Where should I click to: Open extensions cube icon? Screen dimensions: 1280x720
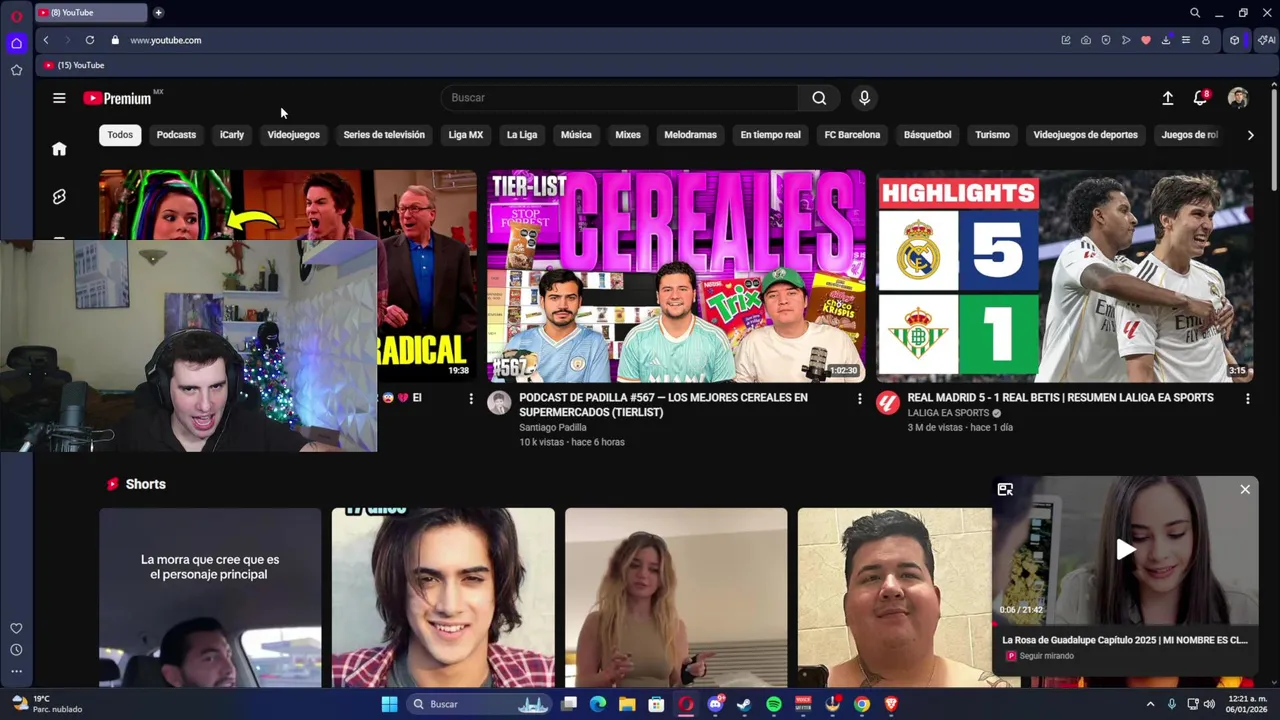[1235, 40]
